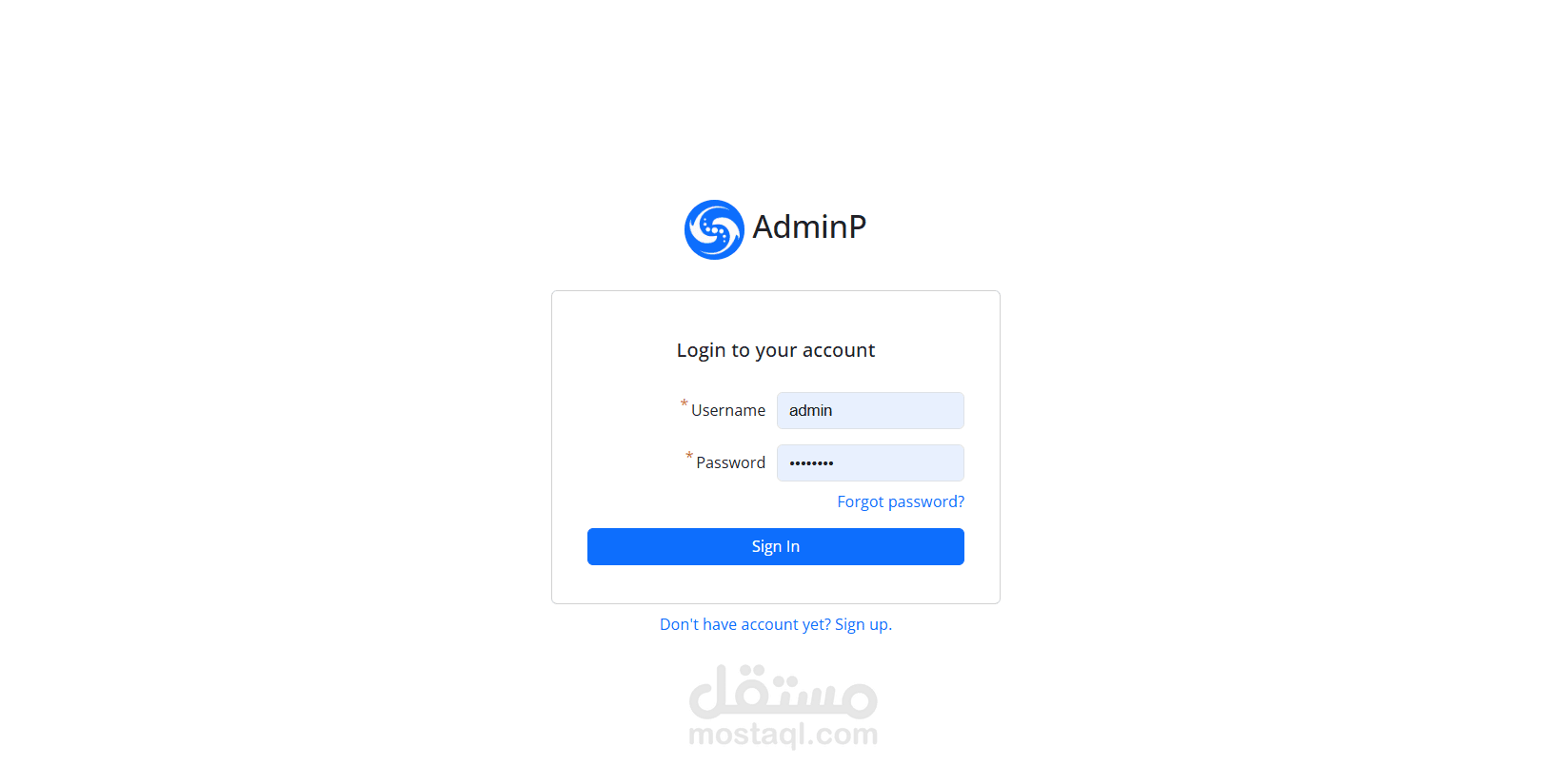
Task: Follow the "Don't have account yet?" link
Action: [745, 624]
